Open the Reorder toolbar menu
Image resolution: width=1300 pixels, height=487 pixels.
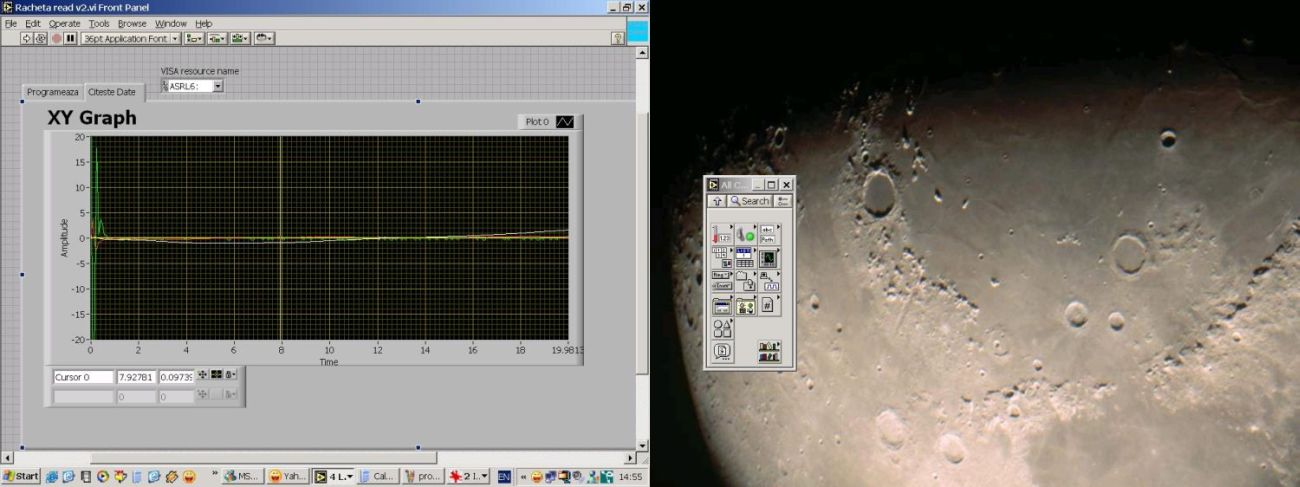coord(264,38)
